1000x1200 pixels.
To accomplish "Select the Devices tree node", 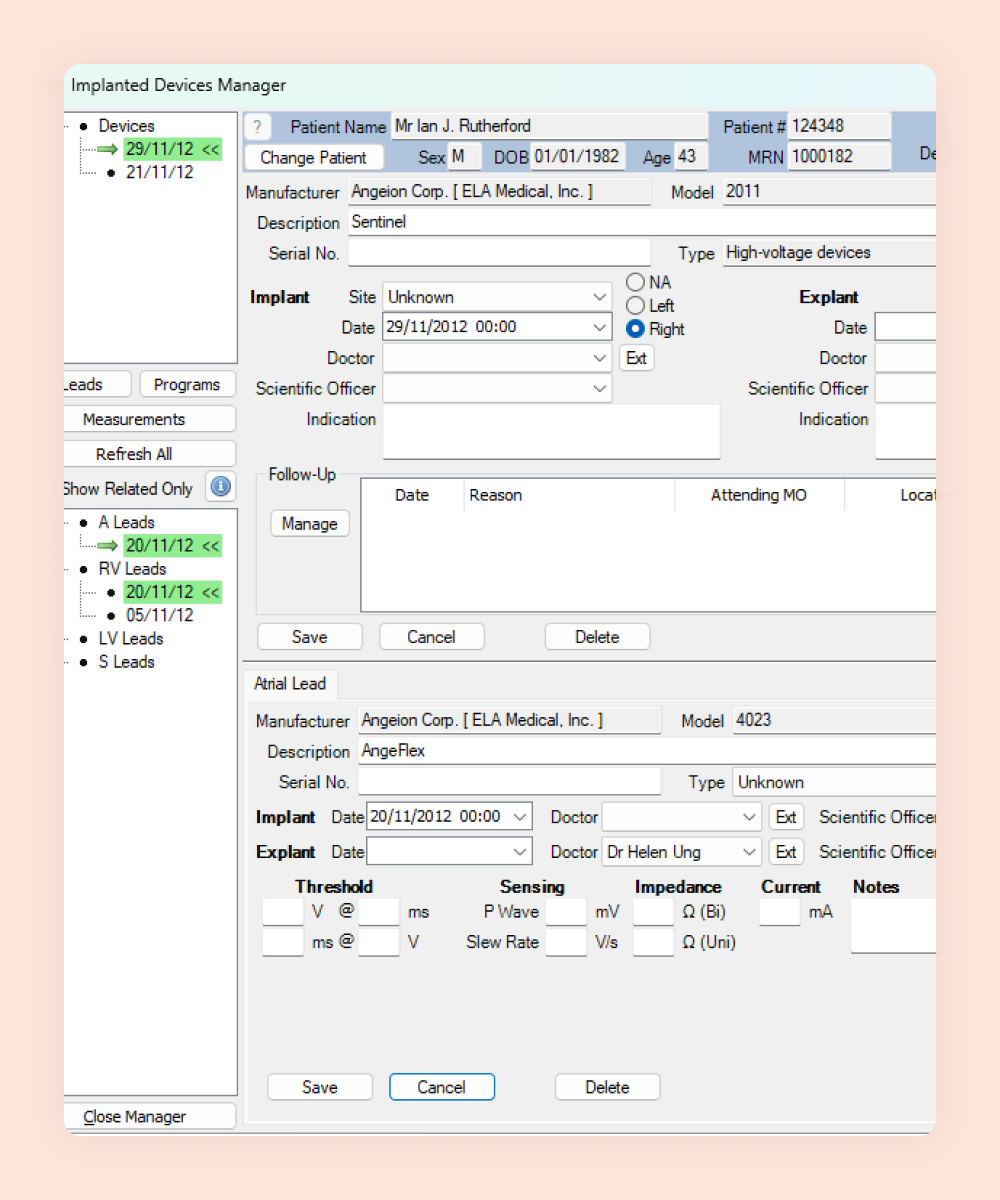I will pyautogui.click(x=127, y=126).
